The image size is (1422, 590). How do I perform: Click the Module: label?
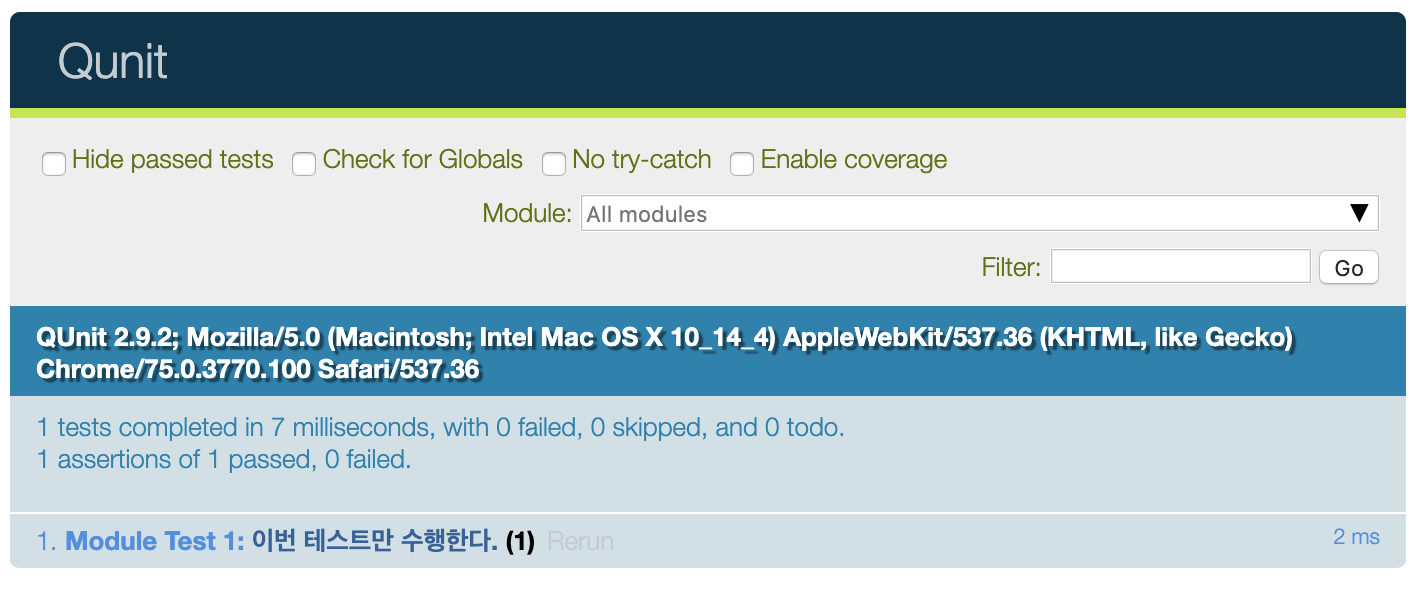527,213
